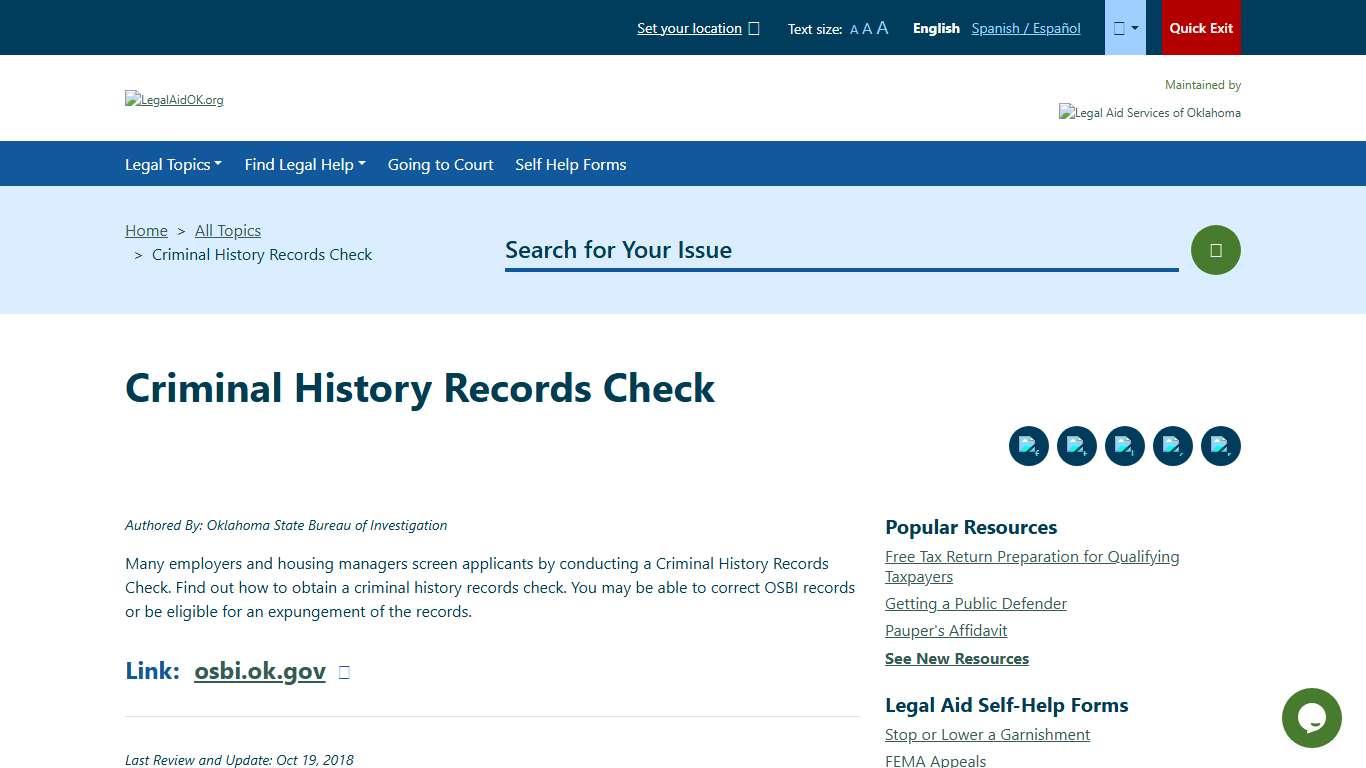The height and width of the screenshot is (768, 1366).
Task: Select the largest text size A
Action: (x=881, y=27)
